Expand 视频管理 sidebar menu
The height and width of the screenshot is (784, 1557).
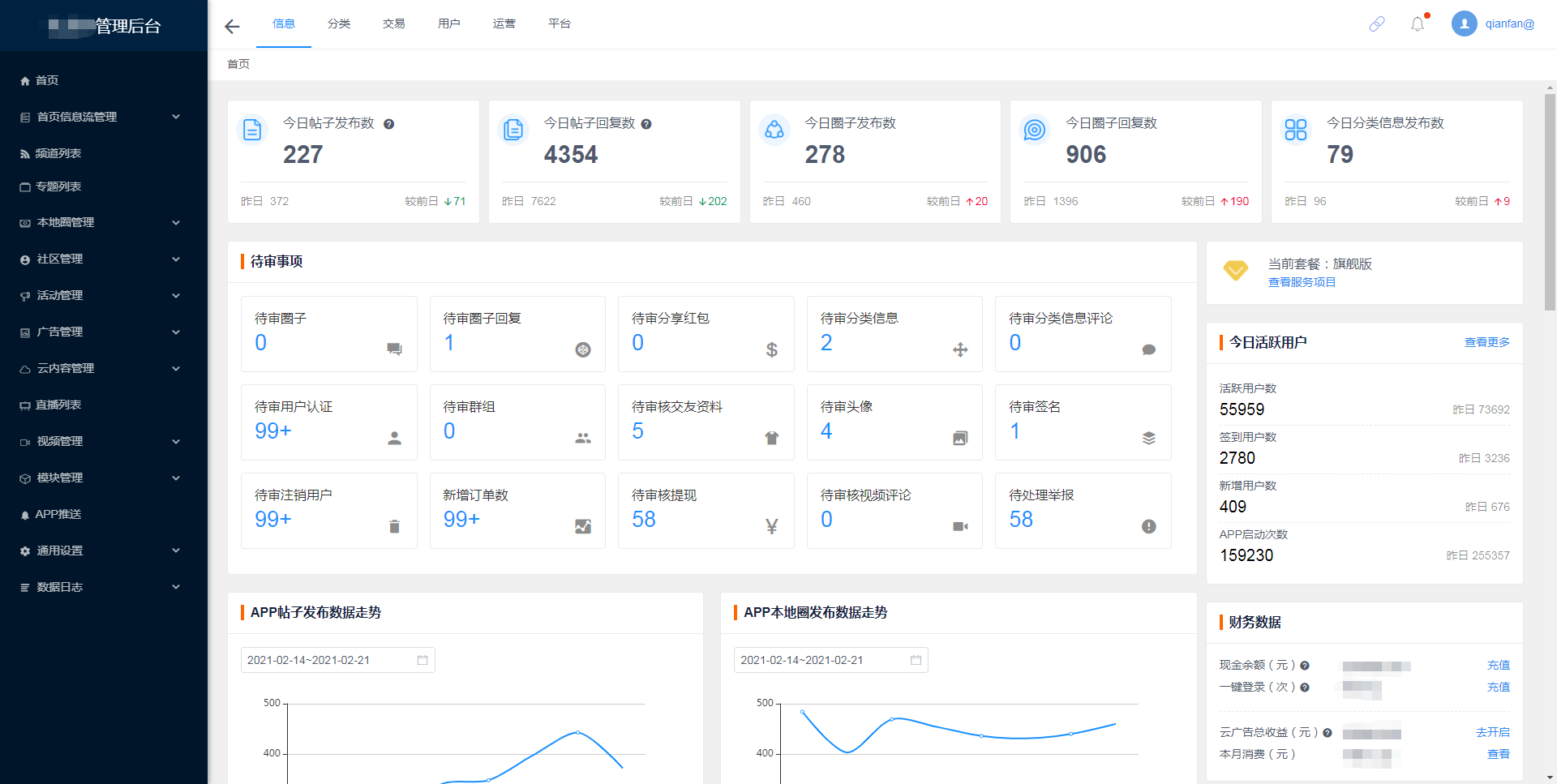104,441
